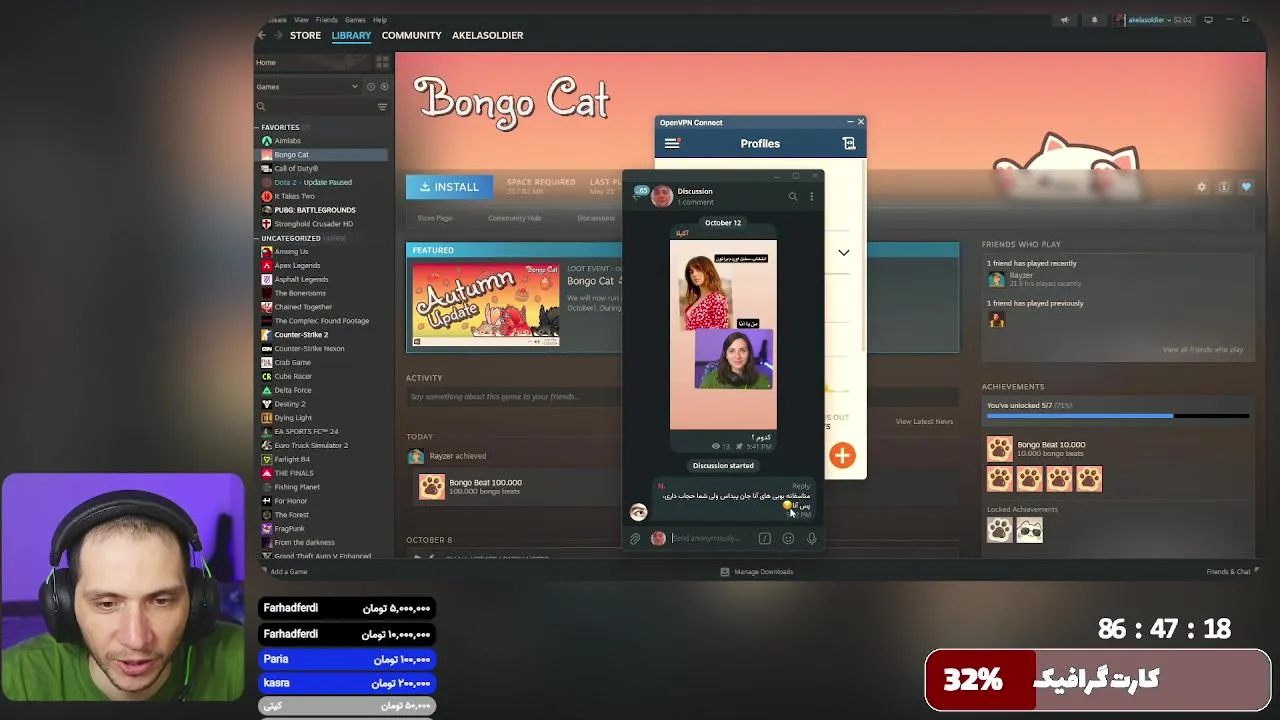The image size is (1280, 720).
Task: Click the attach file paperclip in Telegram
Action: click(x=635, y=539)
